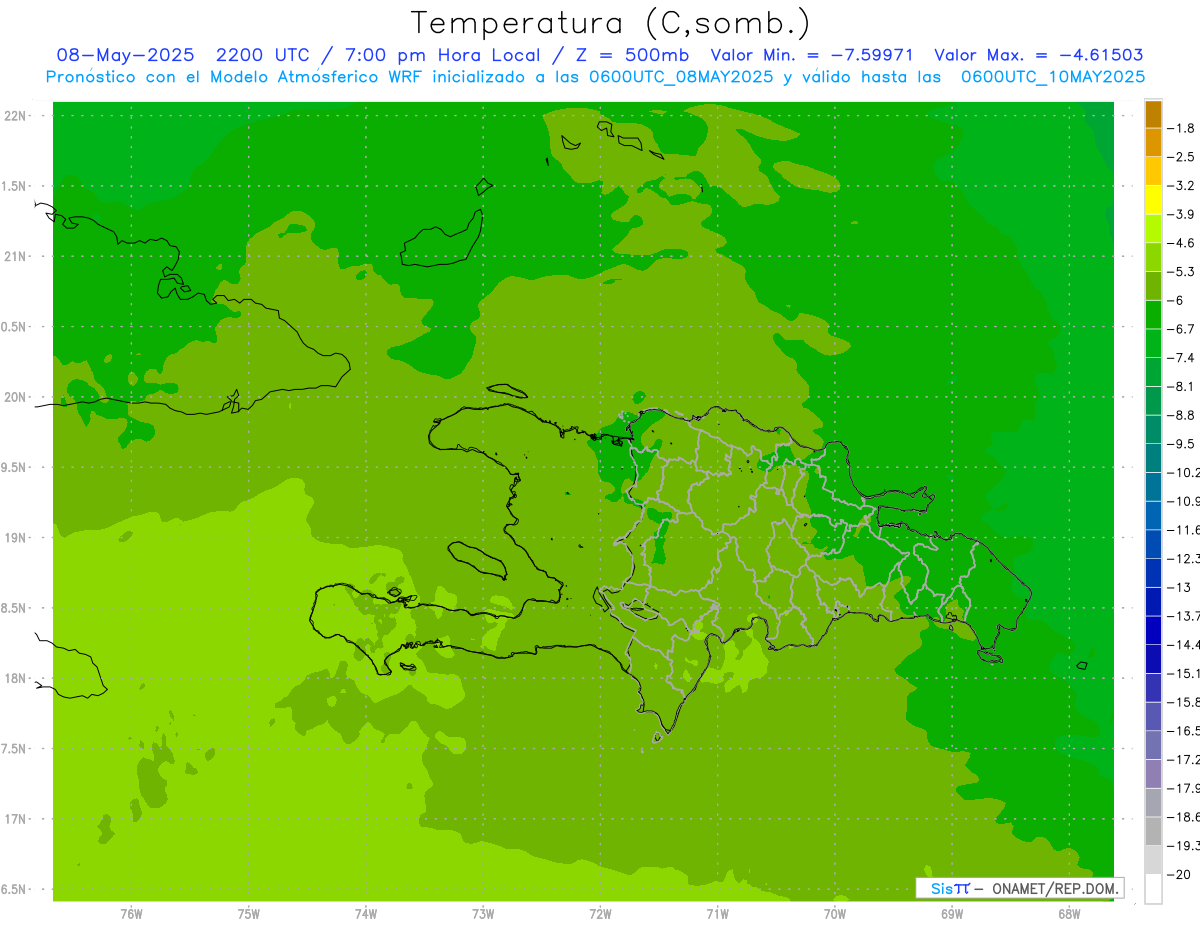
Task: Click the '-5.3' colorbar label
Action: coord(1181,272)
